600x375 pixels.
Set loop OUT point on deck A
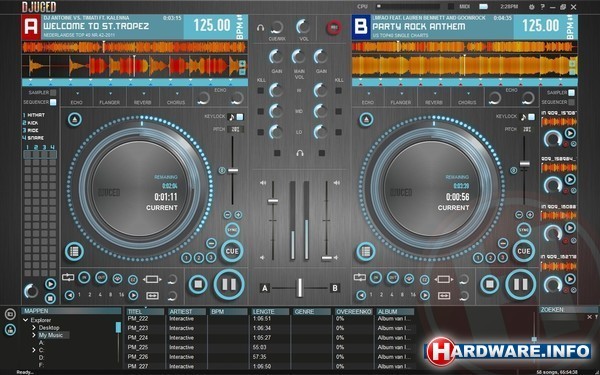pyautogui.click(x=101, y=277)
